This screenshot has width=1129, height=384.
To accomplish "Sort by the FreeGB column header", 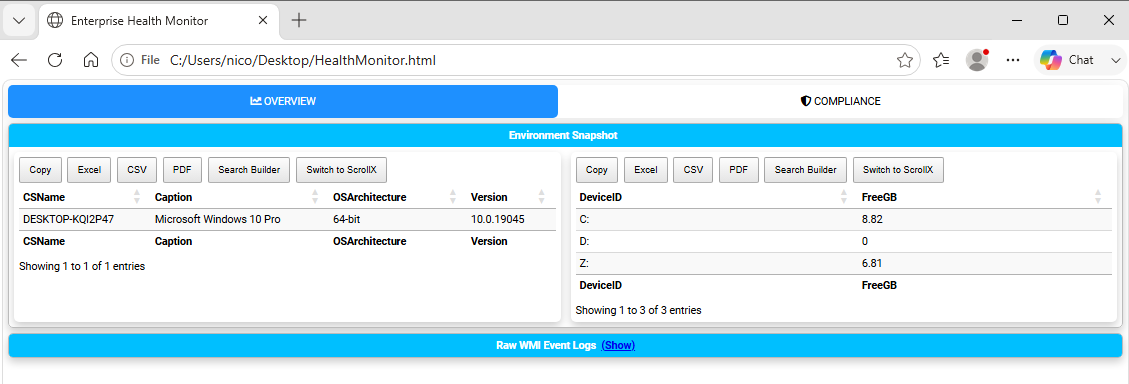I will coord(984,197).
